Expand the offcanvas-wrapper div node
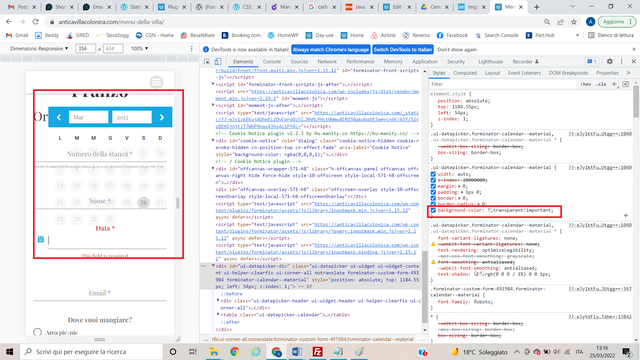The image size is (640, 360). [x=213, y=168]
